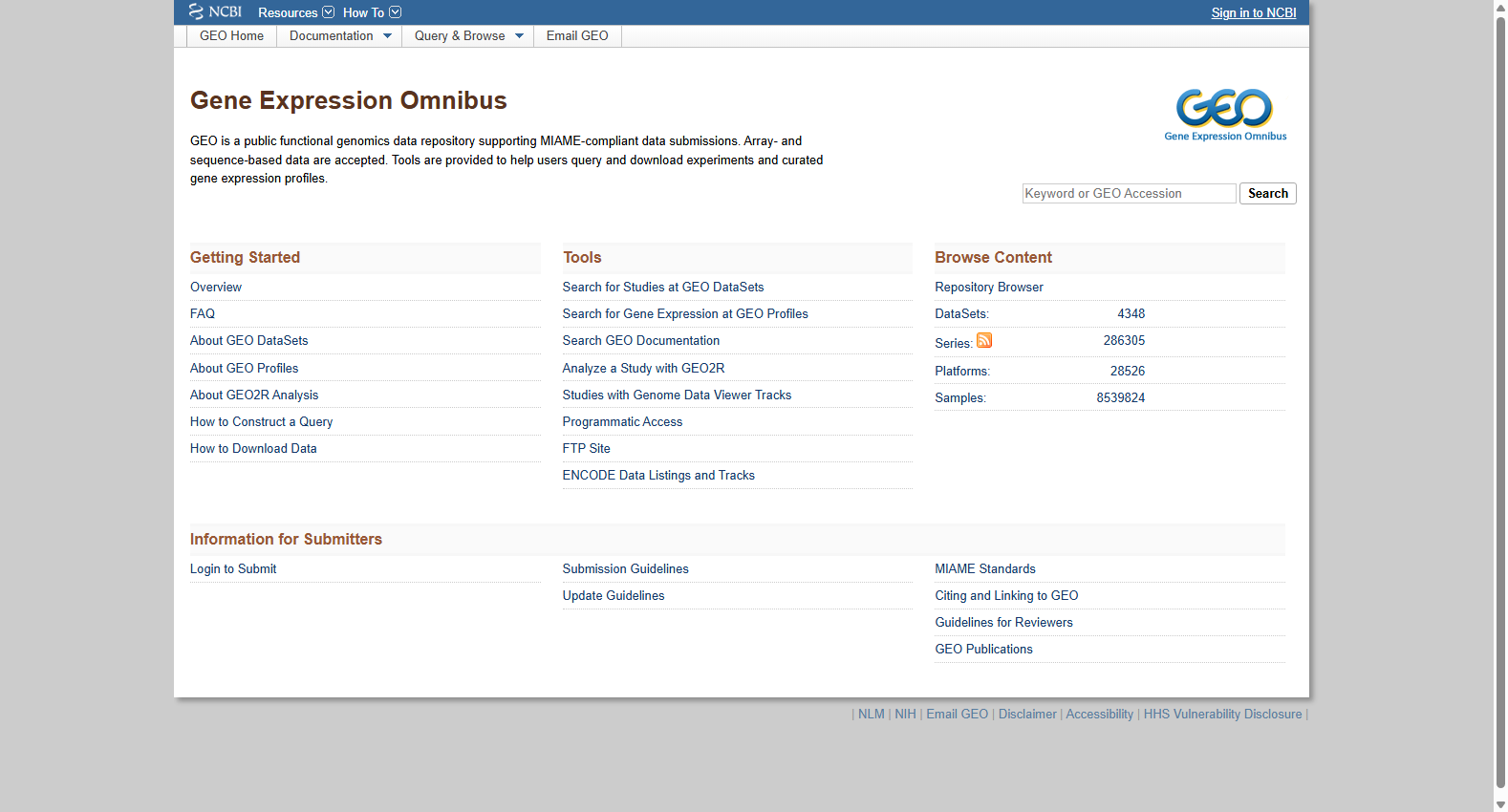Open the Programmatic Access link
The width and height of the screenshot is (1508, 812).
[x=623, y=421]
